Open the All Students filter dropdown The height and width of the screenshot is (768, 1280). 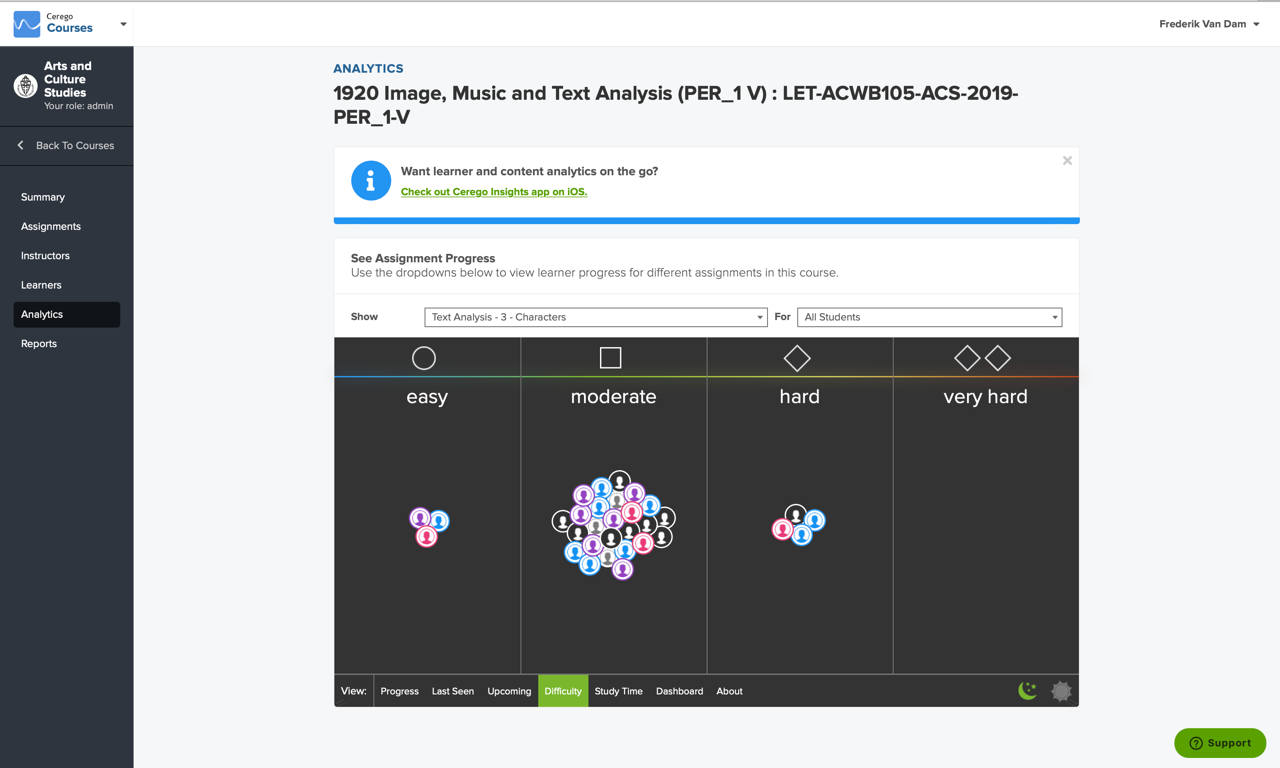point(929,317)
